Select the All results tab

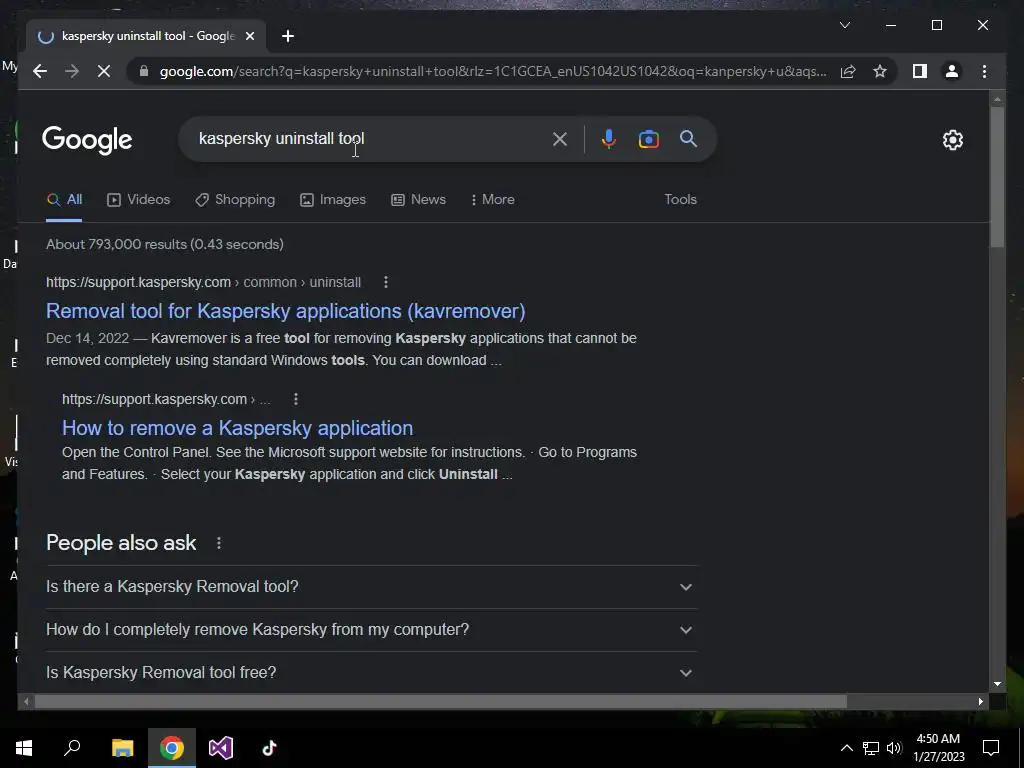pos(64,200)
